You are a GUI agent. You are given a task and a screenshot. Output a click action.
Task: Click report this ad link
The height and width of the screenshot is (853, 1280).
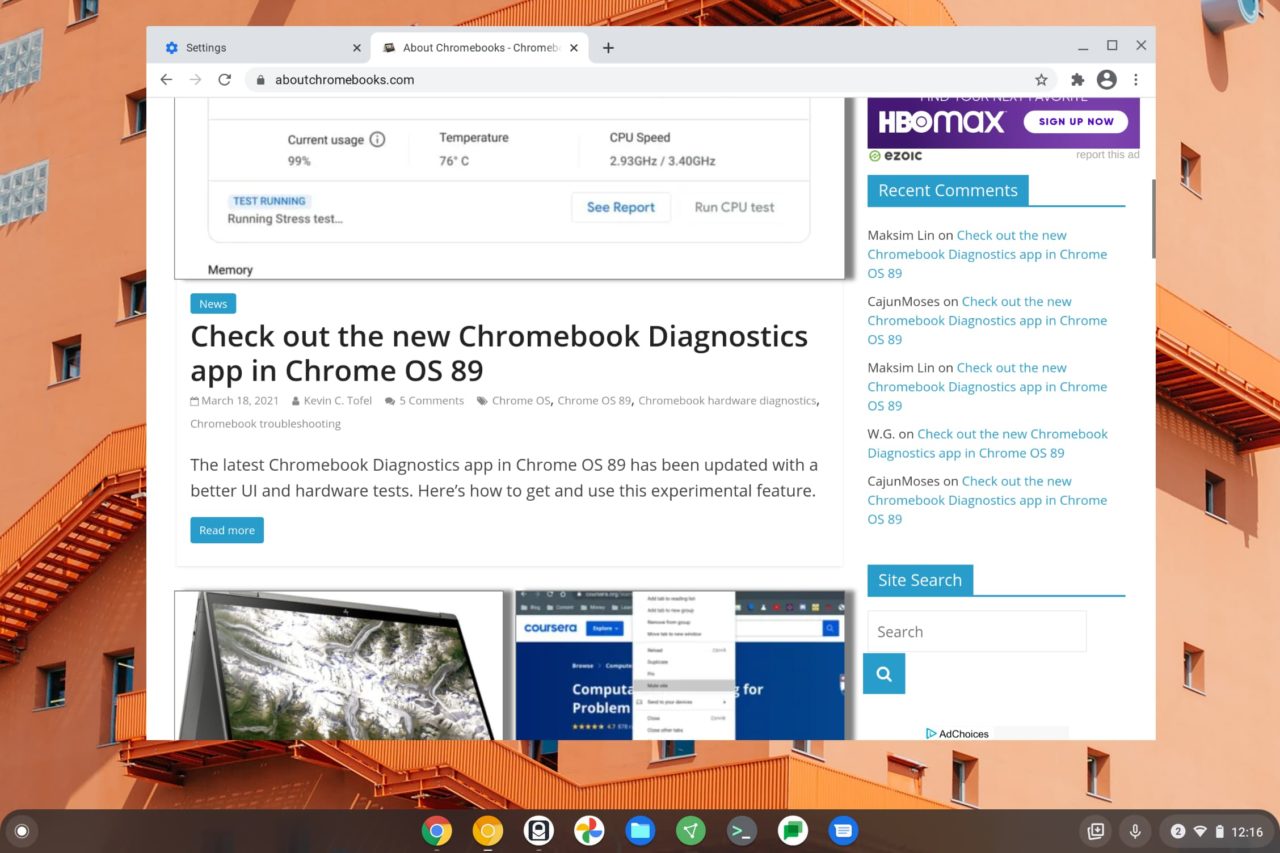(x=1107, y=155)
